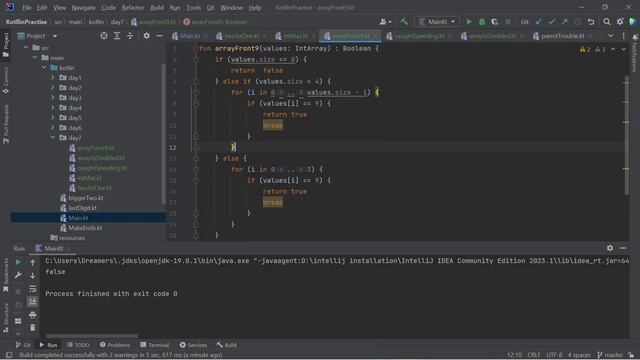Run with coverage icon in toolbar

coord(495,22)
